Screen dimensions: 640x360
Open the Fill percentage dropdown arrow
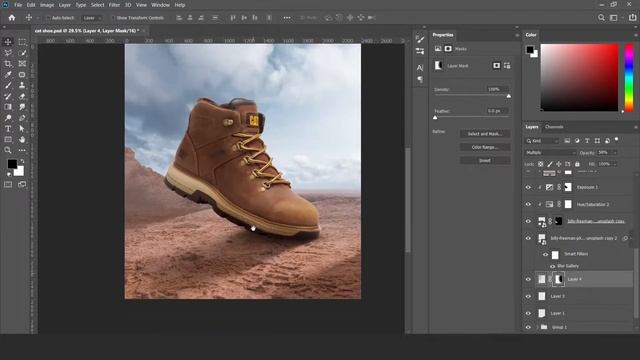pos(615,164)
